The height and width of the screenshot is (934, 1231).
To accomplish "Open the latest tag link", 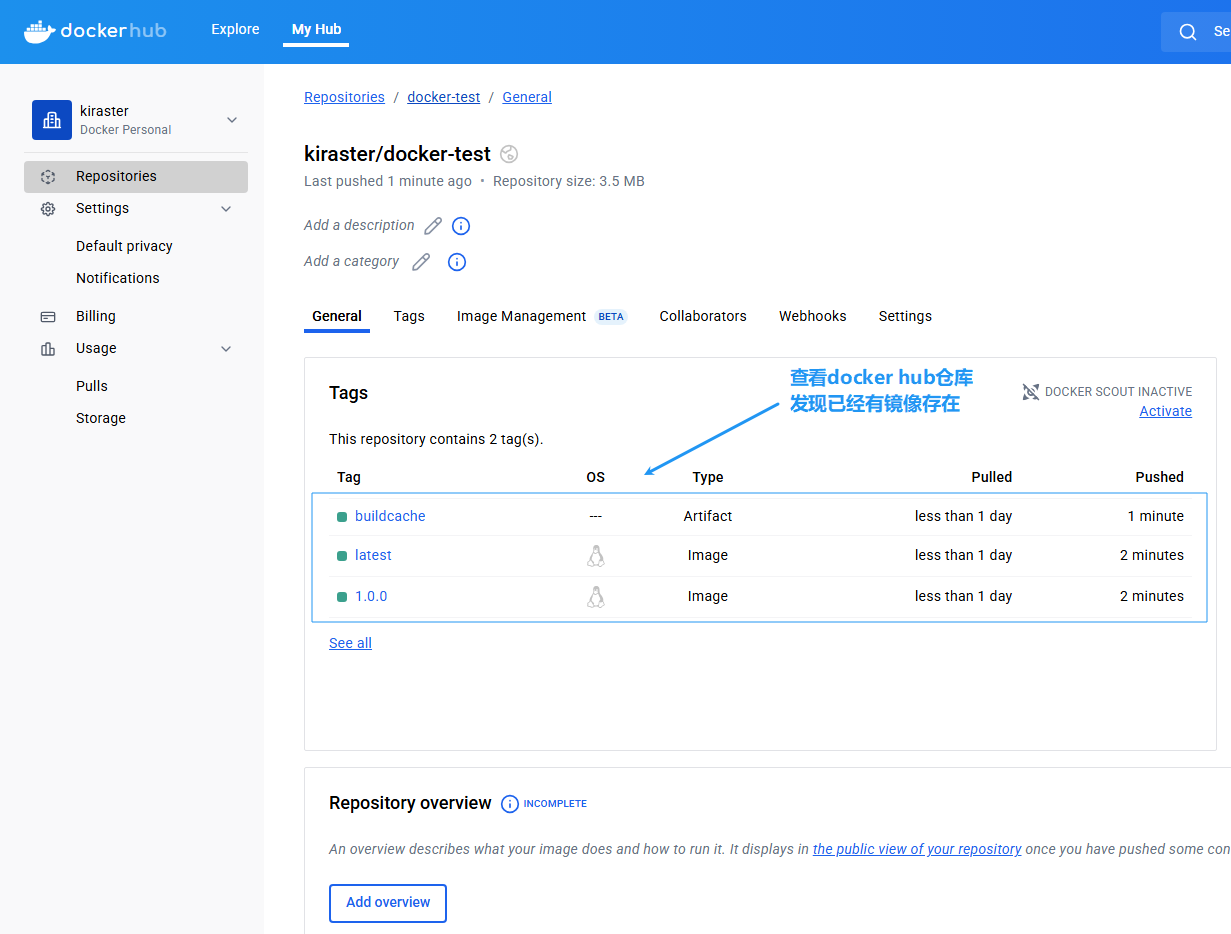I will (x=373, y=555).
